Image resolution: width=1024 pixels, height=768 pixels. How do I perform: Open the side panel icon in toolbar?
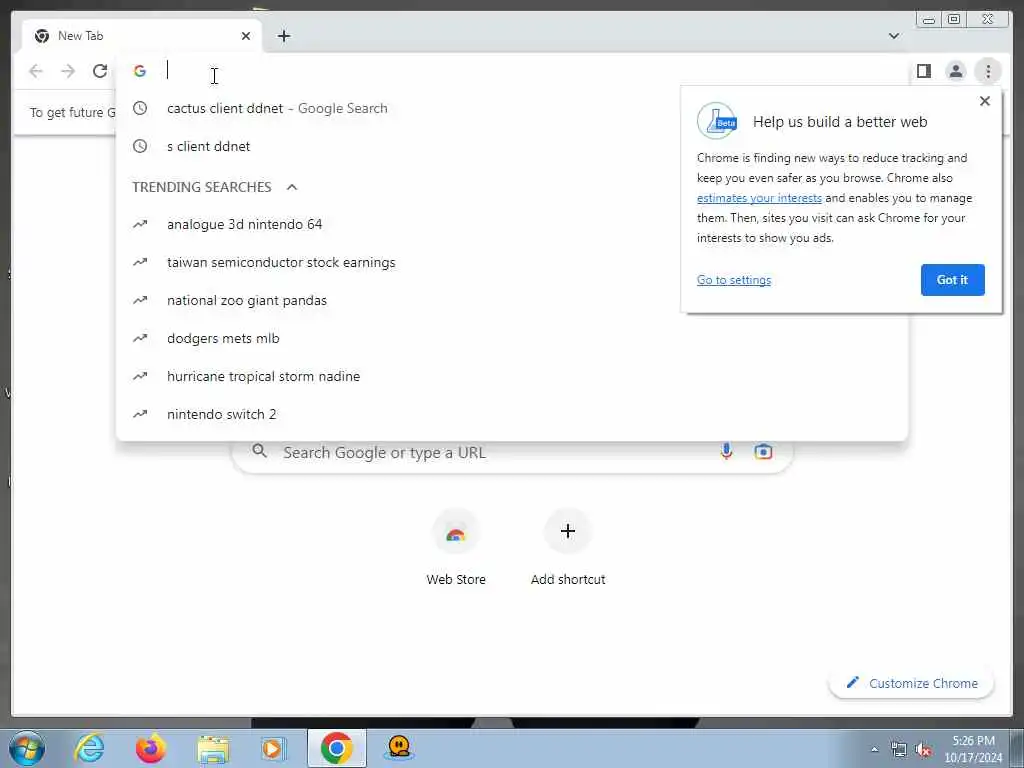[923, 71]
